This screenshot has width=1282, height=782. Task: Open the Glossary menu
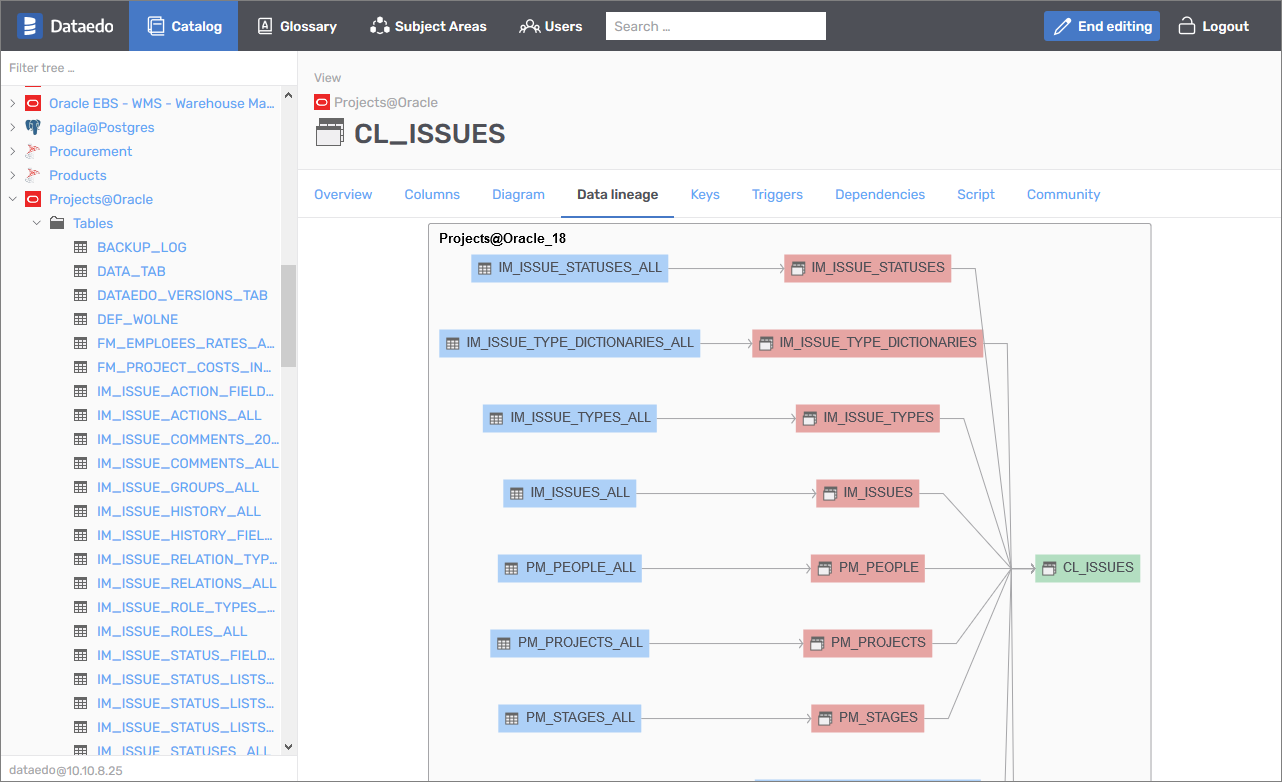297,26
